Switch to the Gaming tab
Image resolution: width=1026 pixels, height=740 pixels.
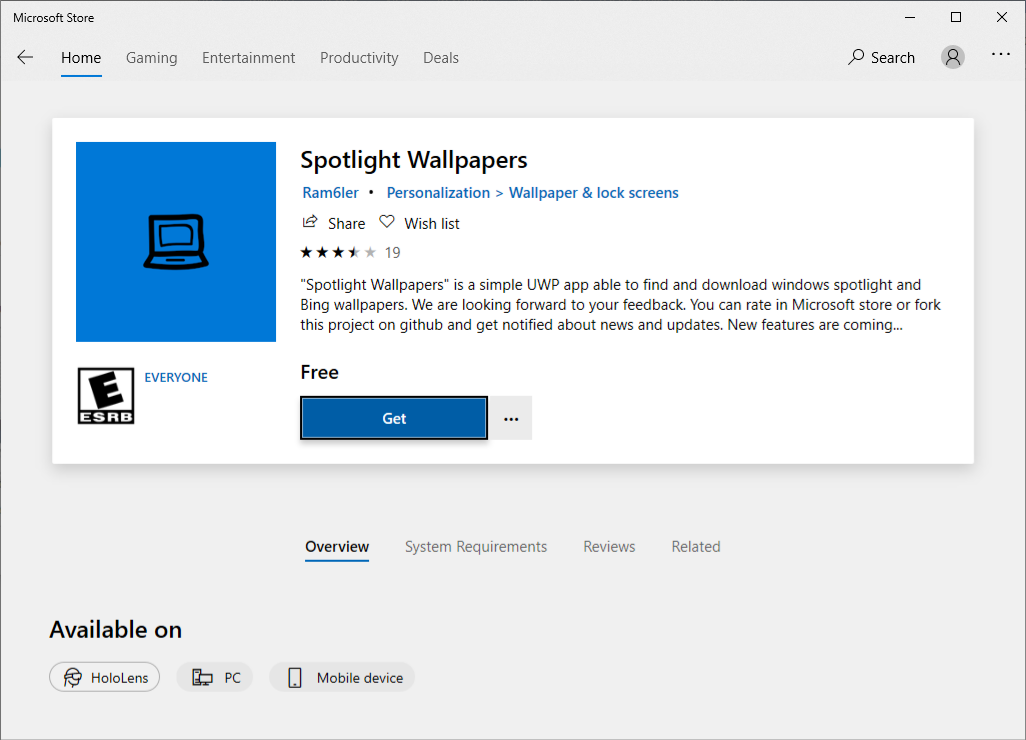click(152, 58)
